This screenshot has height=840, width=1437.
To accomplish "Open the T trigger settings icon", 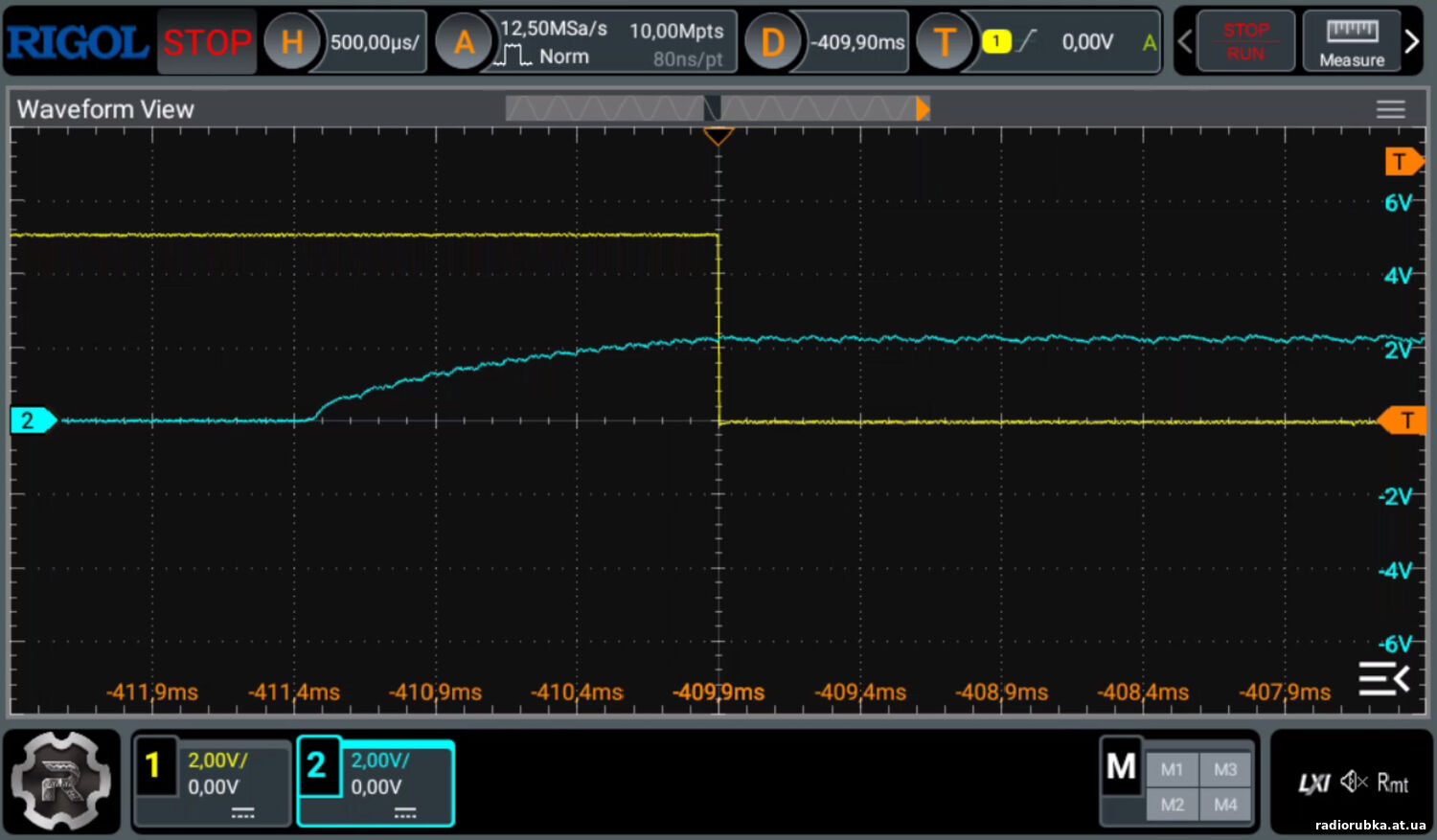I will pyautogui.click(x=945, y=42).
